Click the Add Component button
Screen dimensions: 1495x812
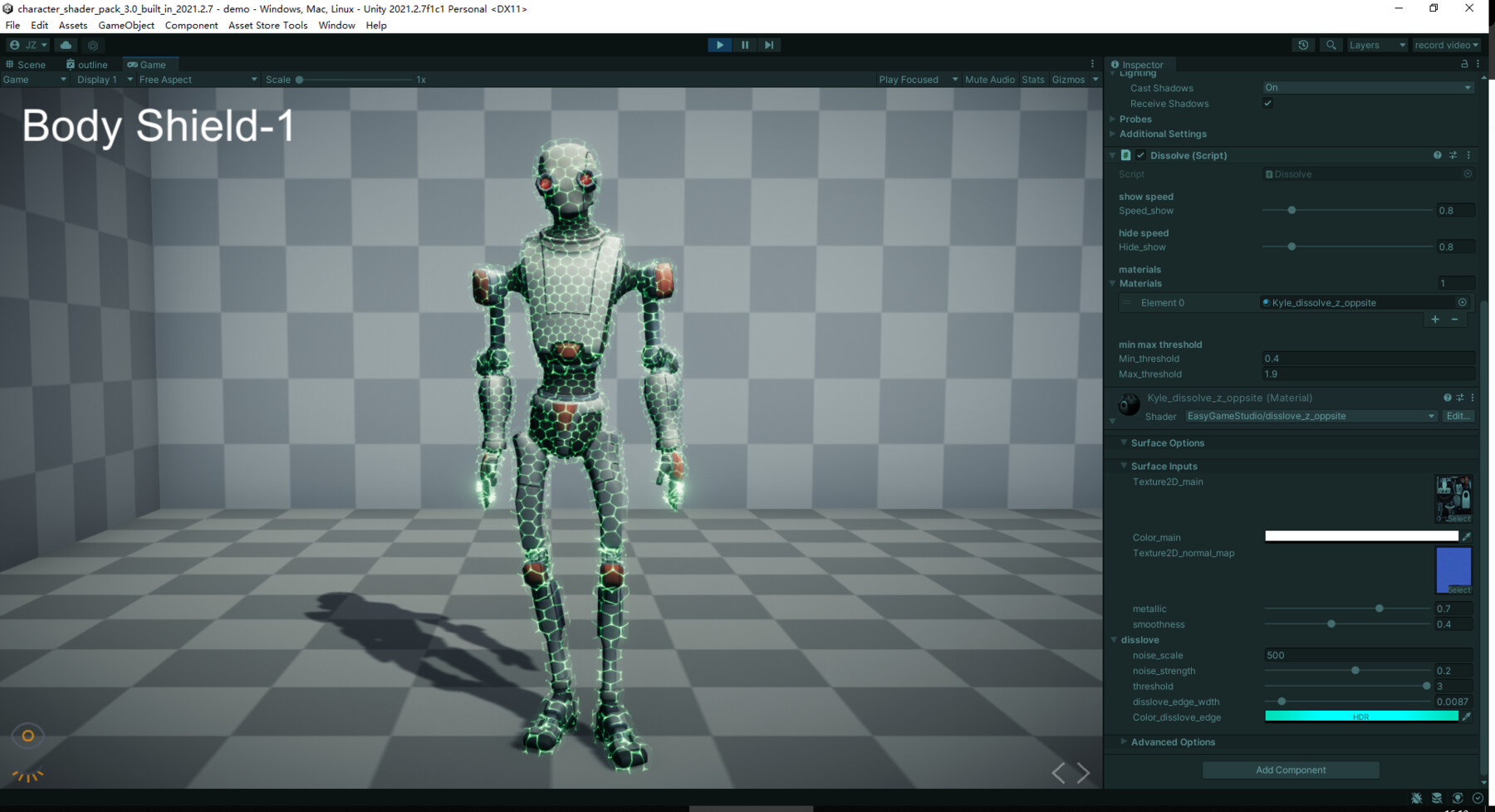click(x=1290, y=770)
